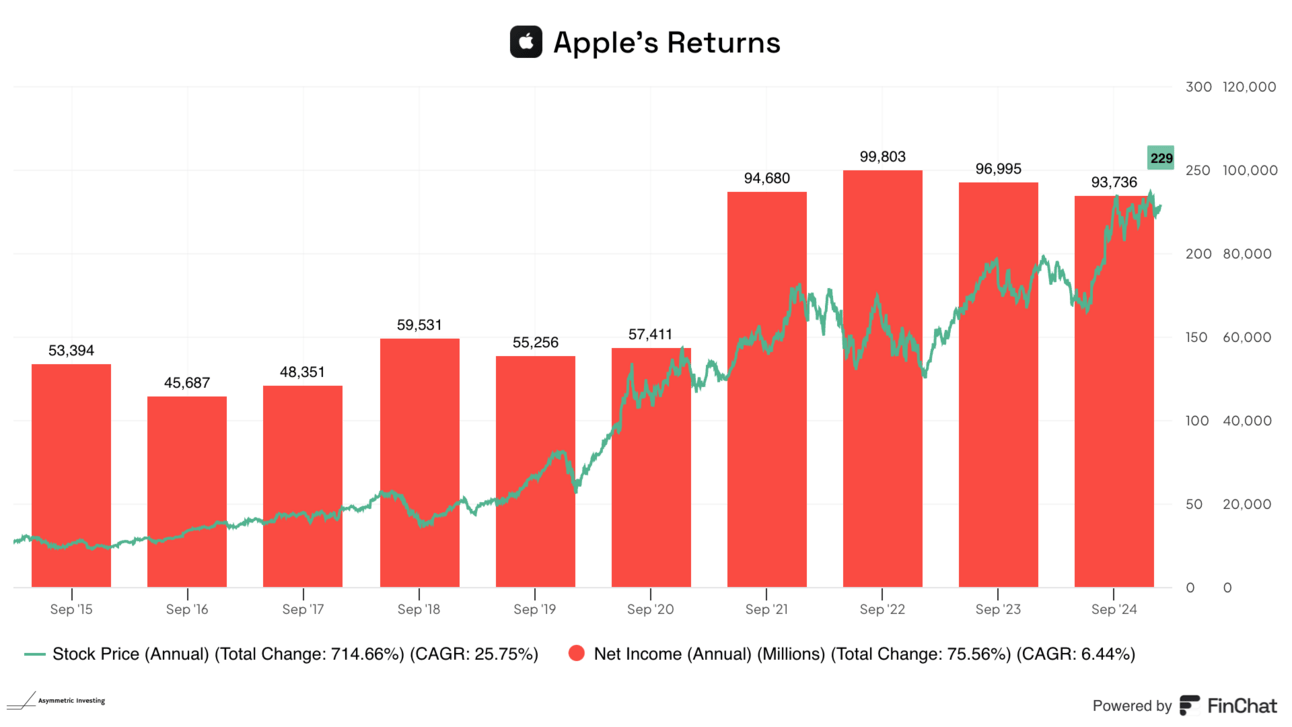Image resolution: width=1292 pixels, height=727 pixels.
Task: Click the green Stock Price legend line
Action: [34, 654]
